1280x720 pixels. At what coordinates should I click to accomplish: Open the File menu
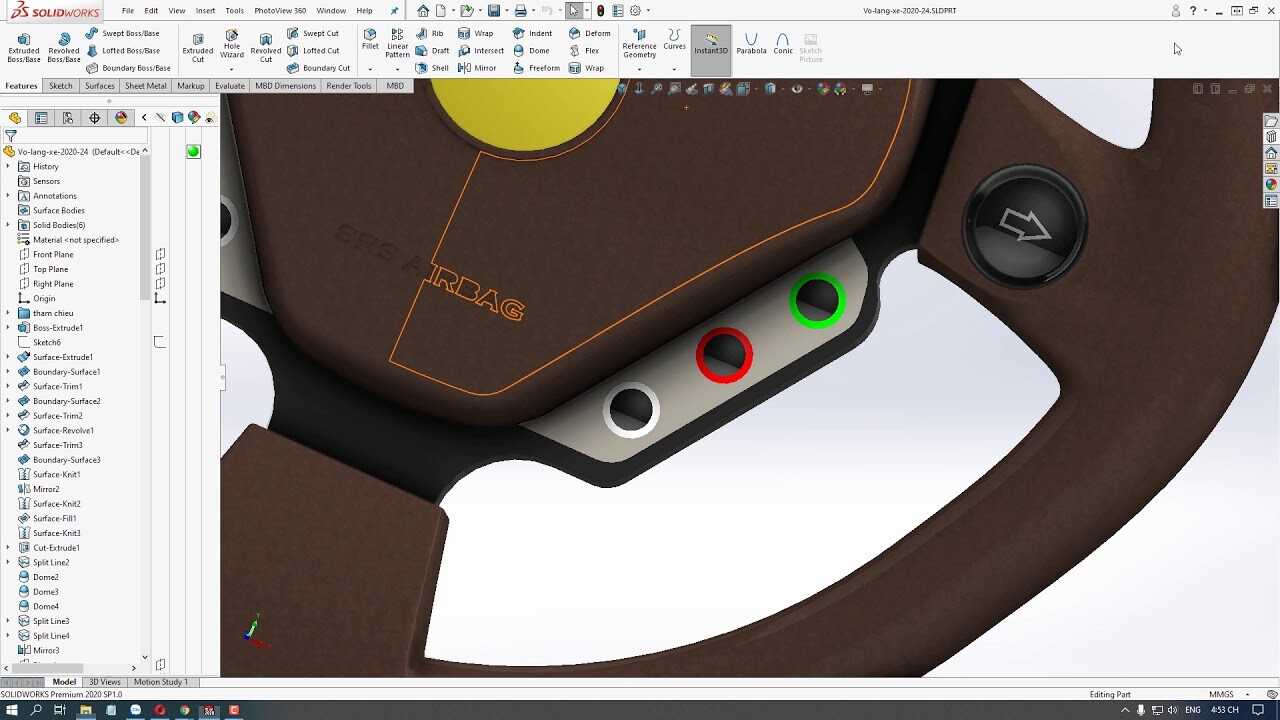point(128,11)
